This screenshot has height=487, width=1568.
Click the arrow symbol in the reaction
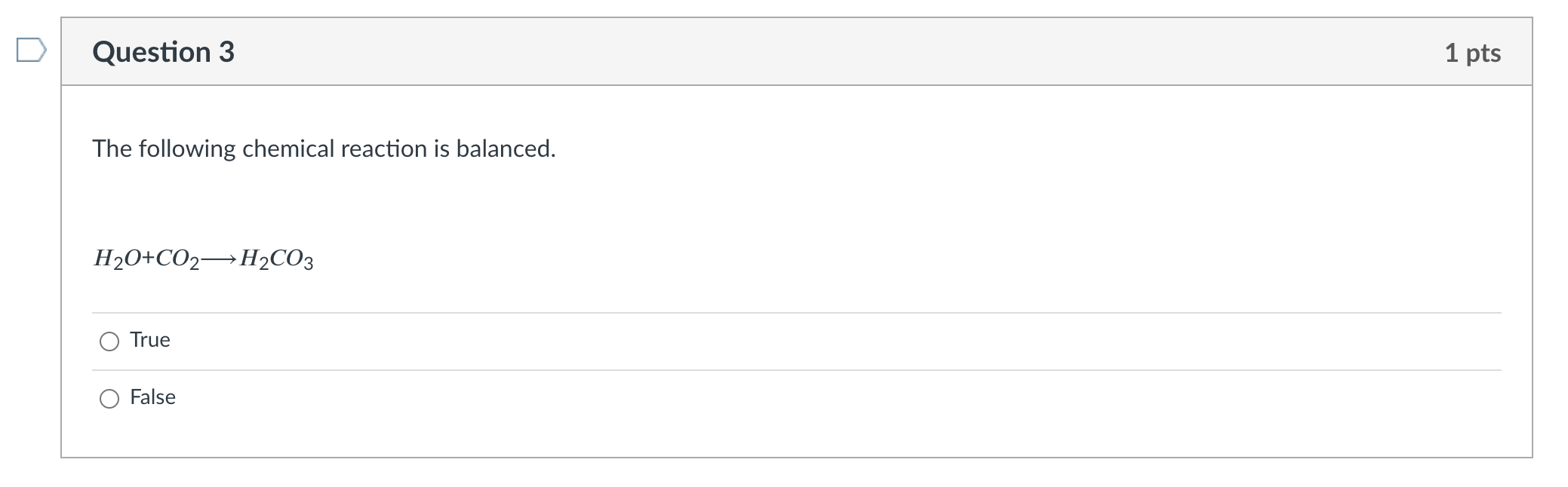click(220, 259)
